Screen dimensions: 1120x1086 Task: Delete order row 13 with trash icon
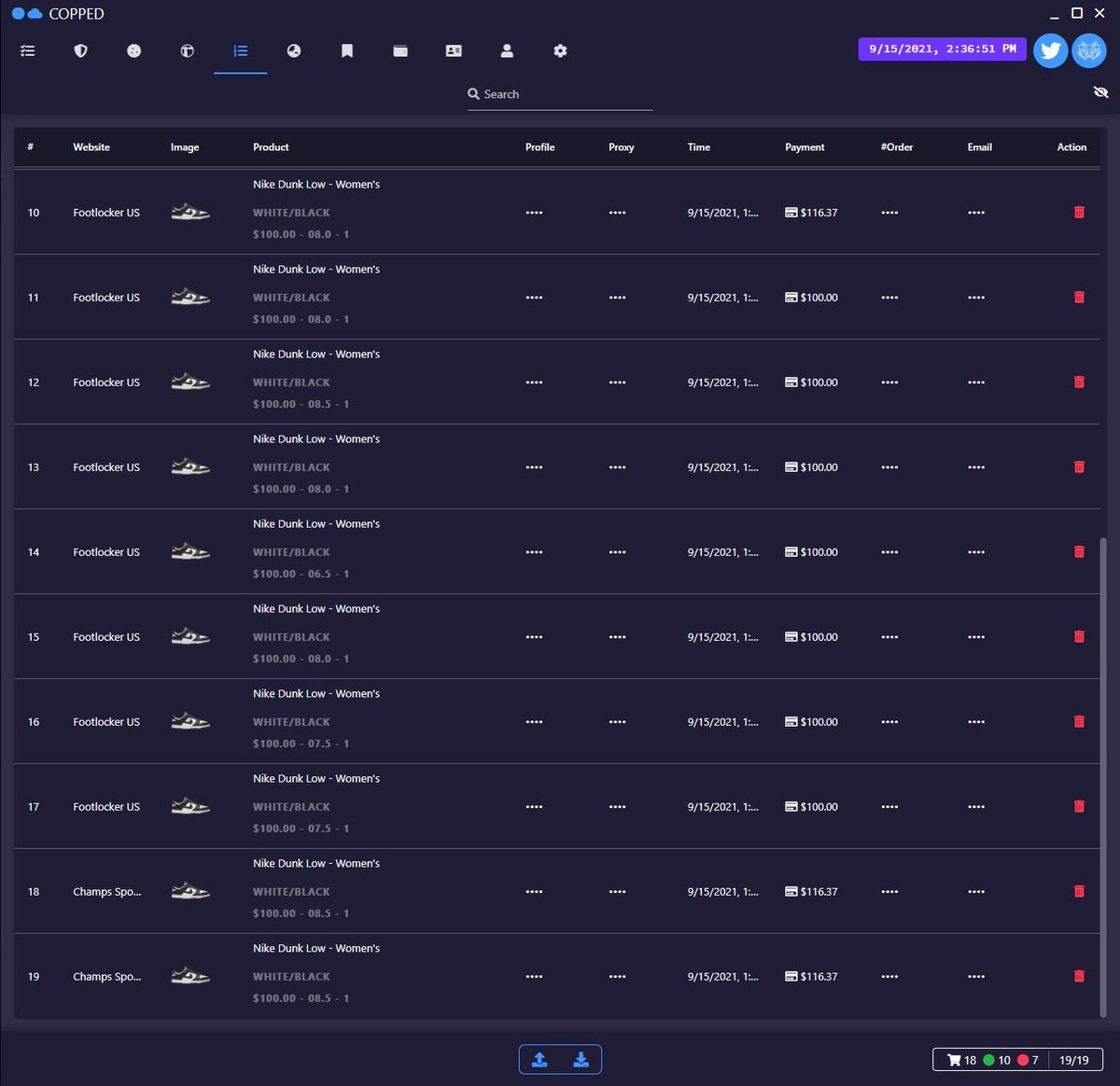(x=1079, y=466)
